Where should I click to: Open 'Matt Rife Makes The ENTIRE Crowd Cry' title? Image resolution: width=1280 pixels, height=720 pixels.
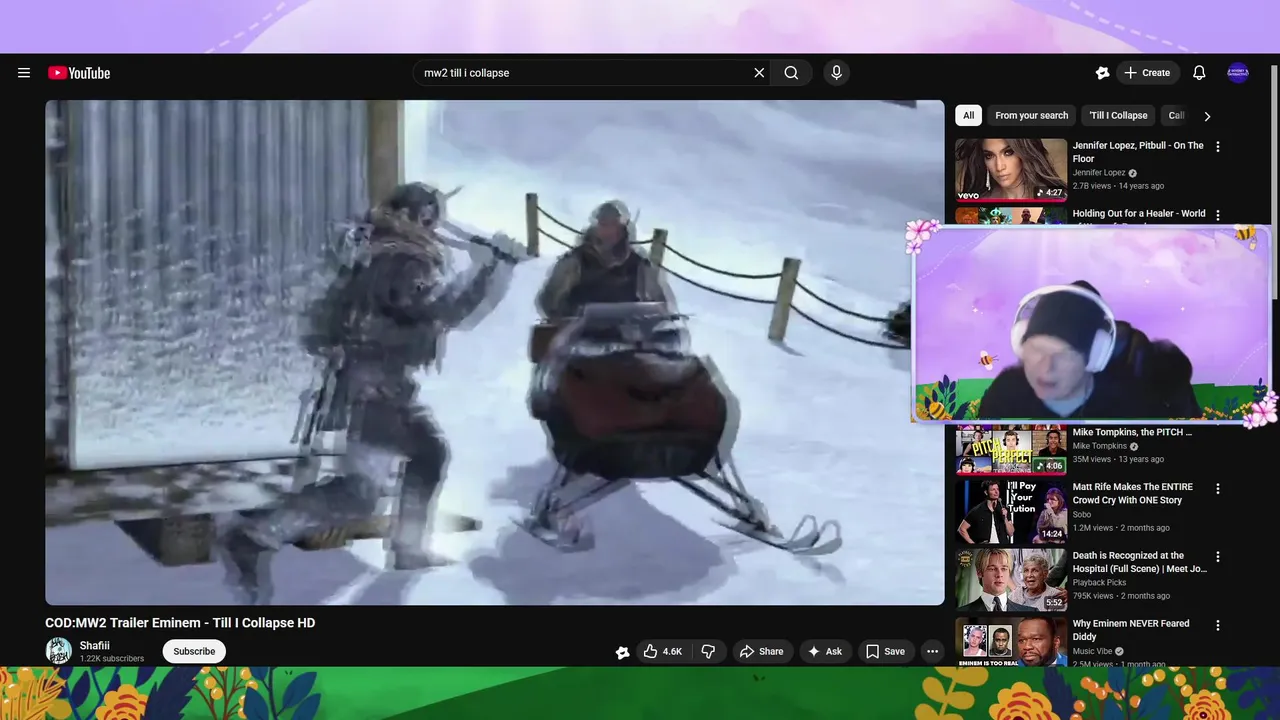[1133, 494]
